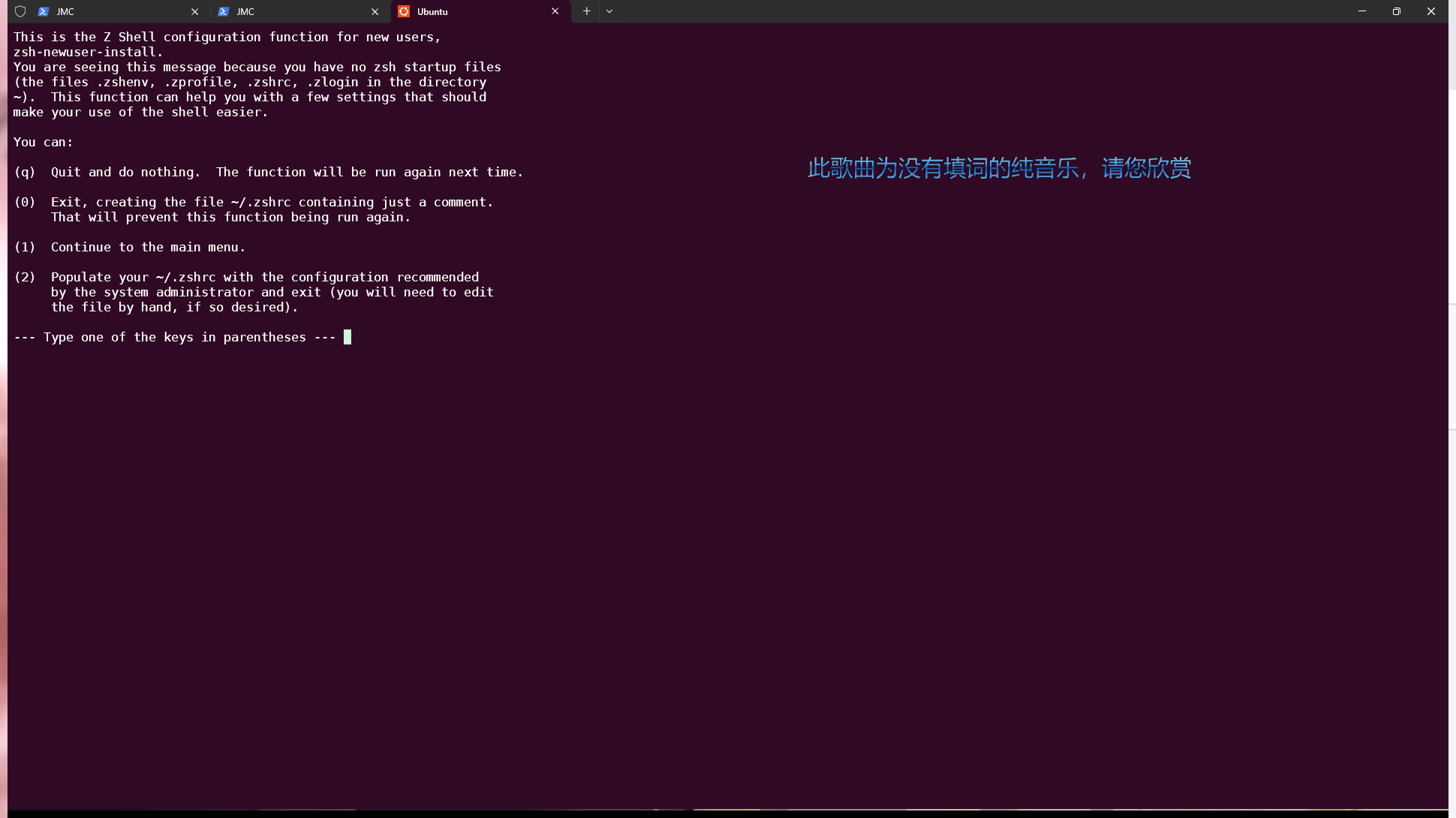The height and width of the screenshot is (818, 1456).
Task: Click the PowerShell icon on first JMC tab
Action: tap(44, 11)
